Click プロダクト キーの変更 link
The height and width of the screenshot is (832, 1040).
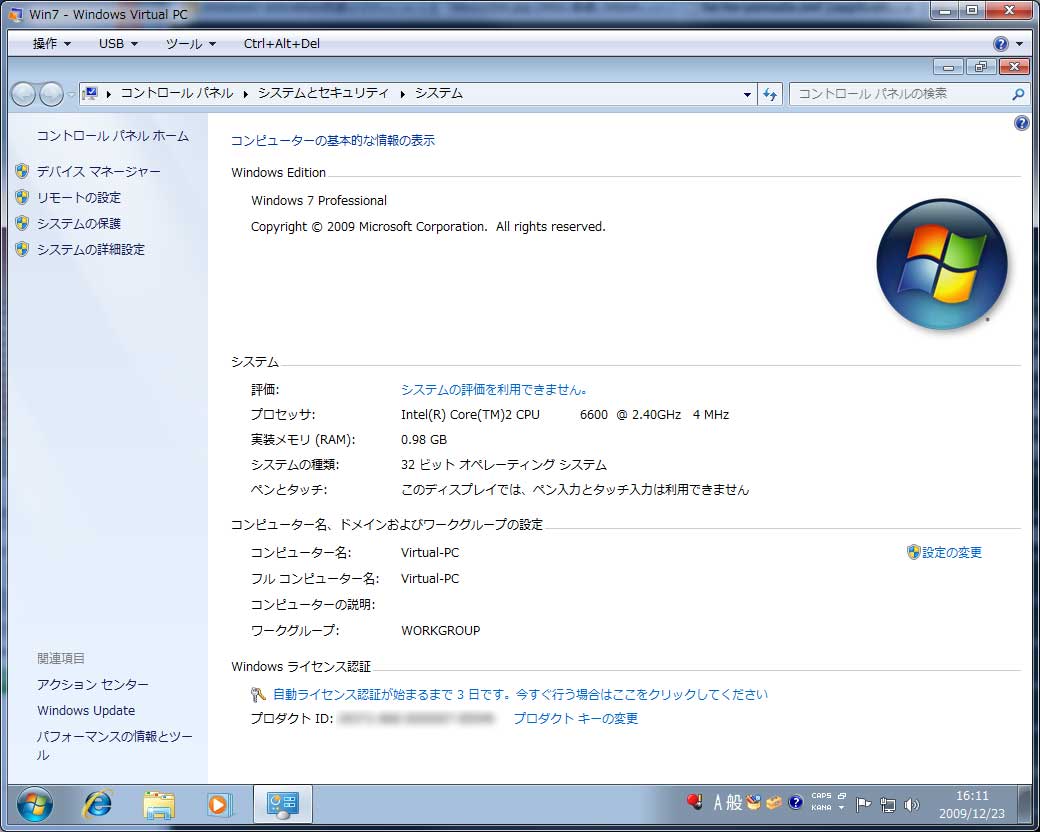576,719
